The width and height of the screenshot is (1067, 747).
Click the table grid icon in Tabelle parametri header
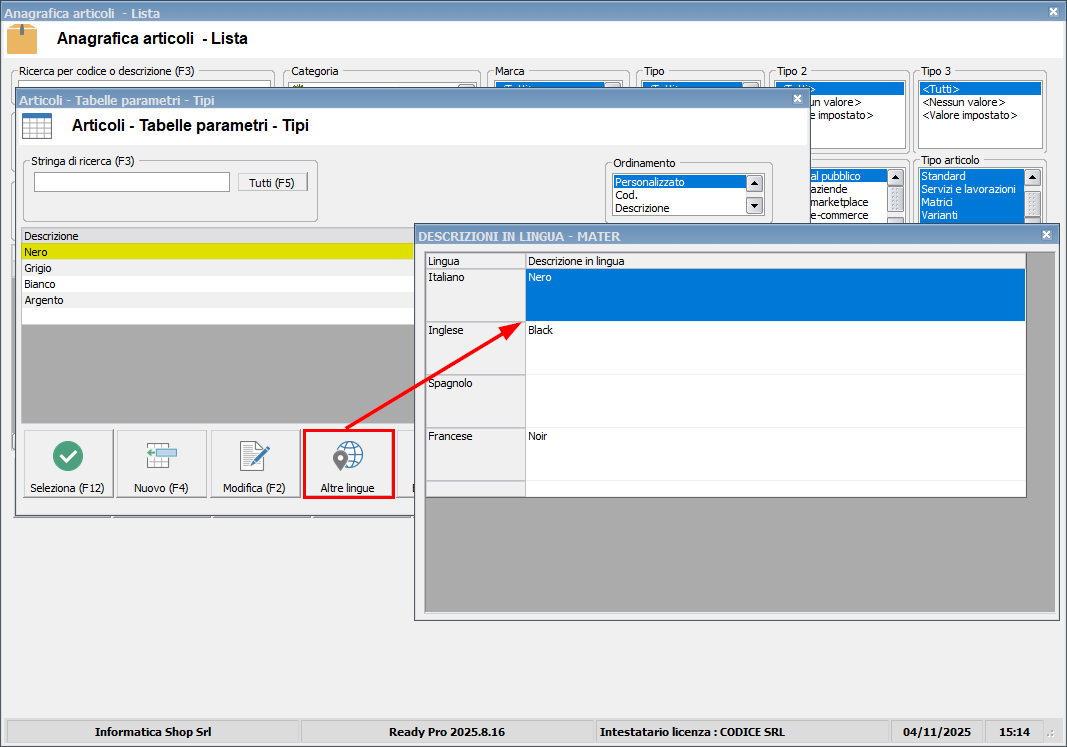click(x=37, y=126)
